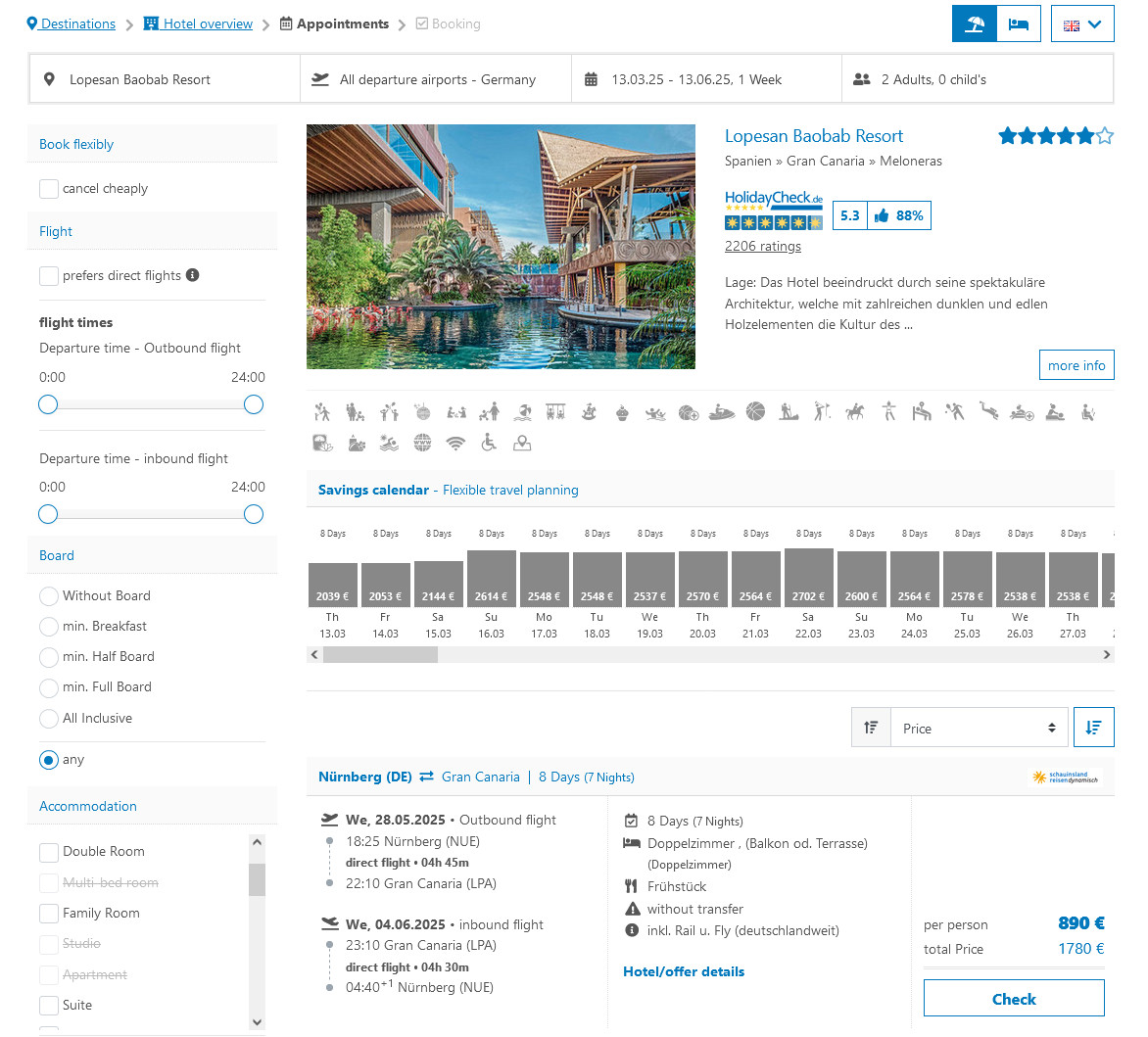Click the hotel pool photo thumbnail

pyautogui.click(x=501, y=247)
